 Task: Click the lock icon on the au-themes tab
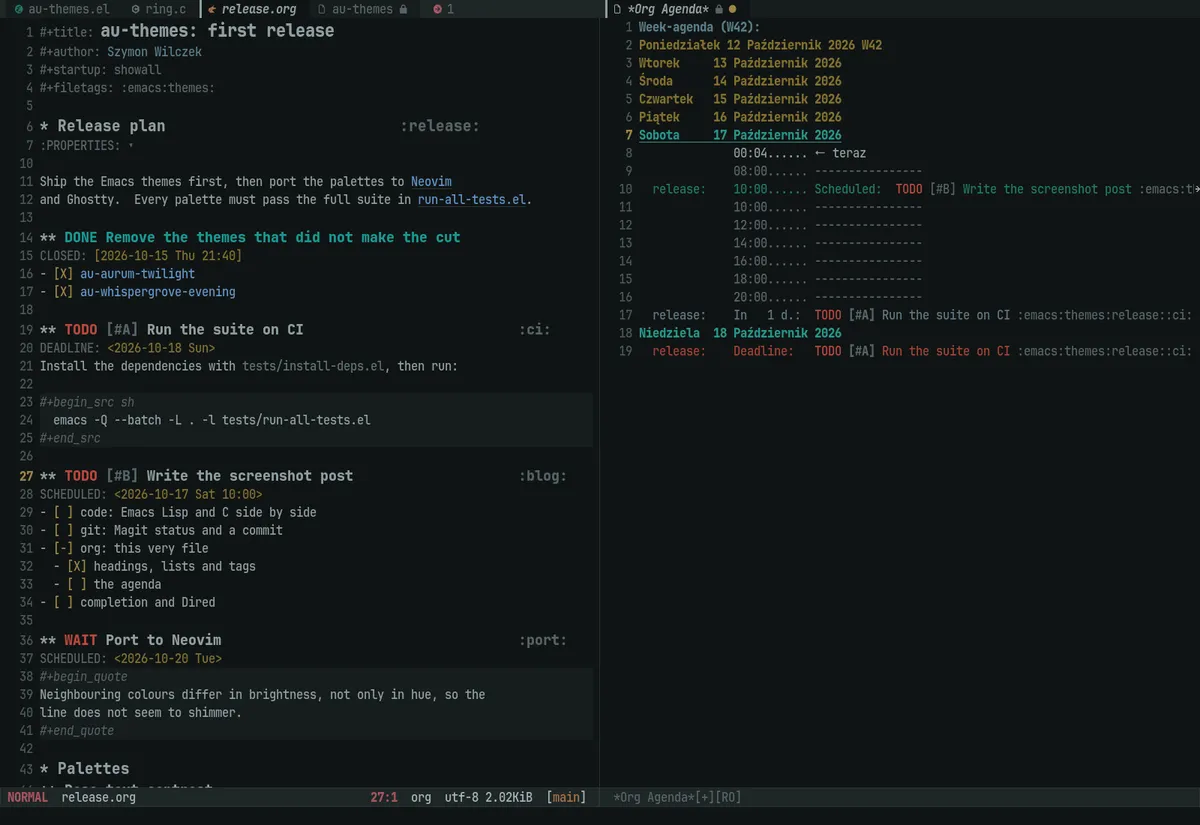[x=403, y=9]
